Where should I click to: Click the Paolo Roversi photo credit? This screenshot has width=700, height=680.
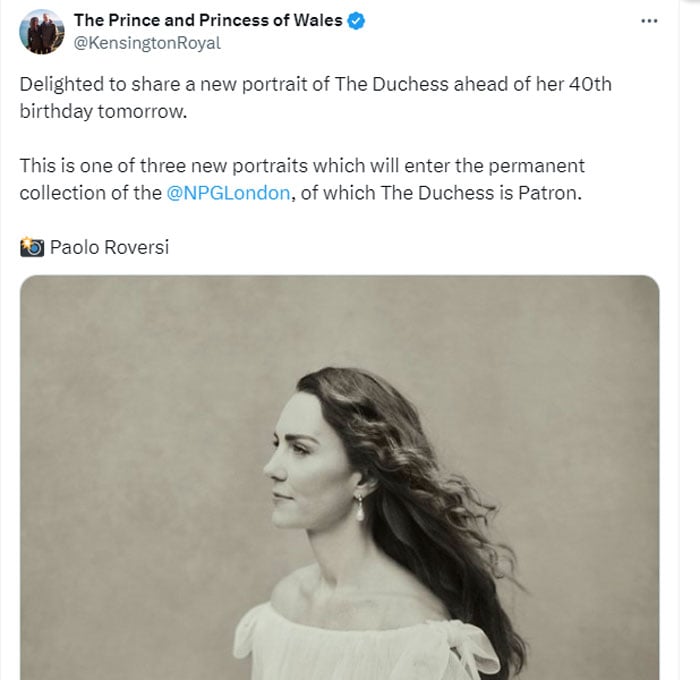click(109, 247)
